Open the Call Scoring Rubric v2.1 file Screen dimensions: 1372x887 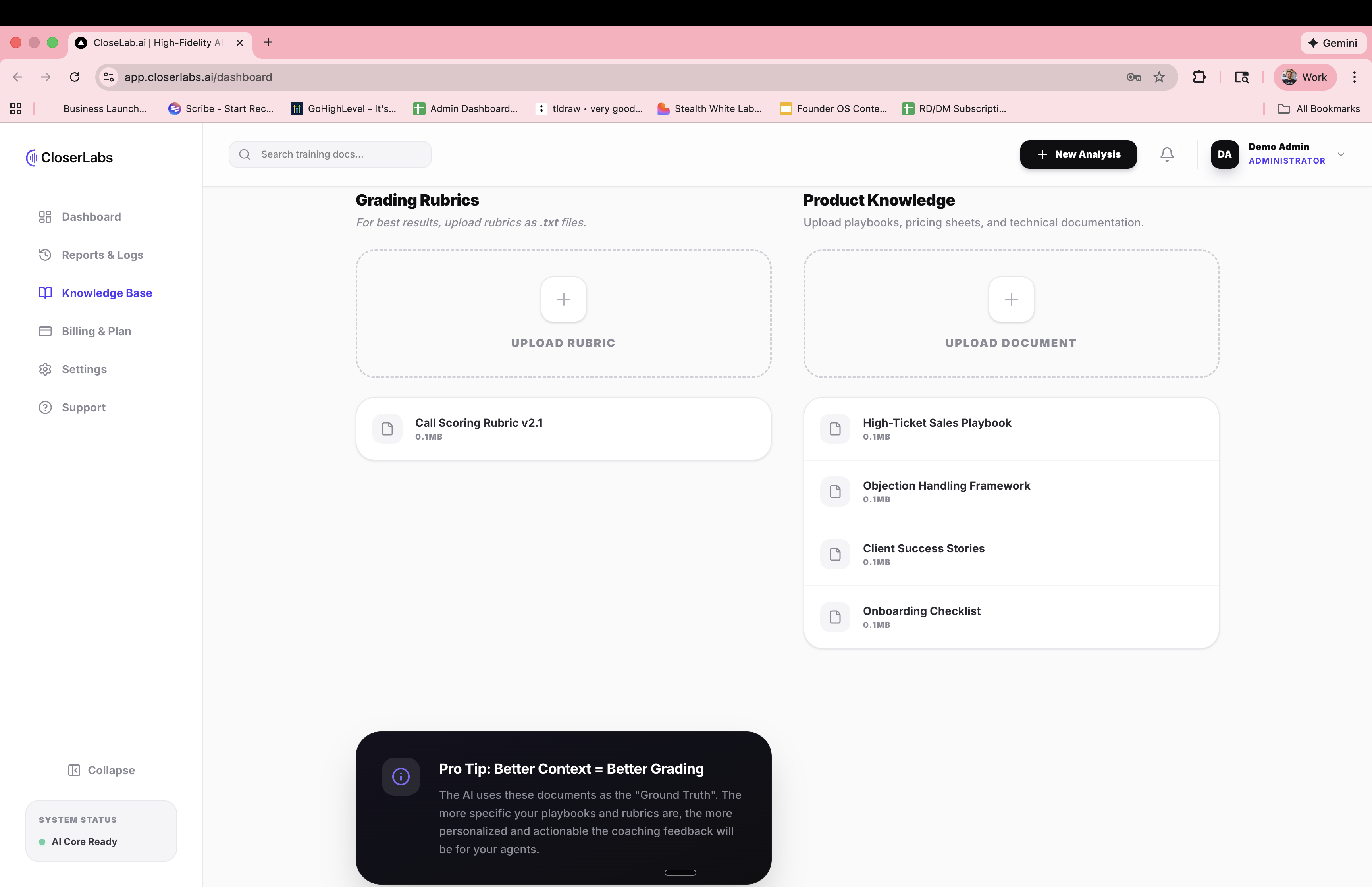(563, 428)
